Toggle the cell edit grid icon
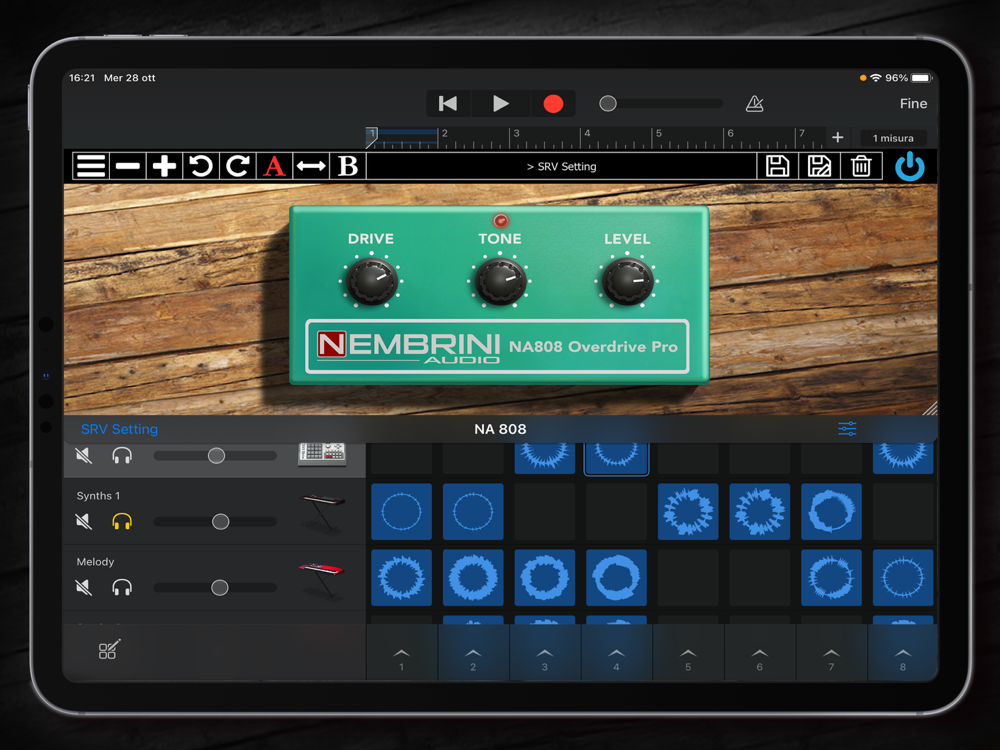Viewport: 1000px width, 750px height. click(109, 649)
